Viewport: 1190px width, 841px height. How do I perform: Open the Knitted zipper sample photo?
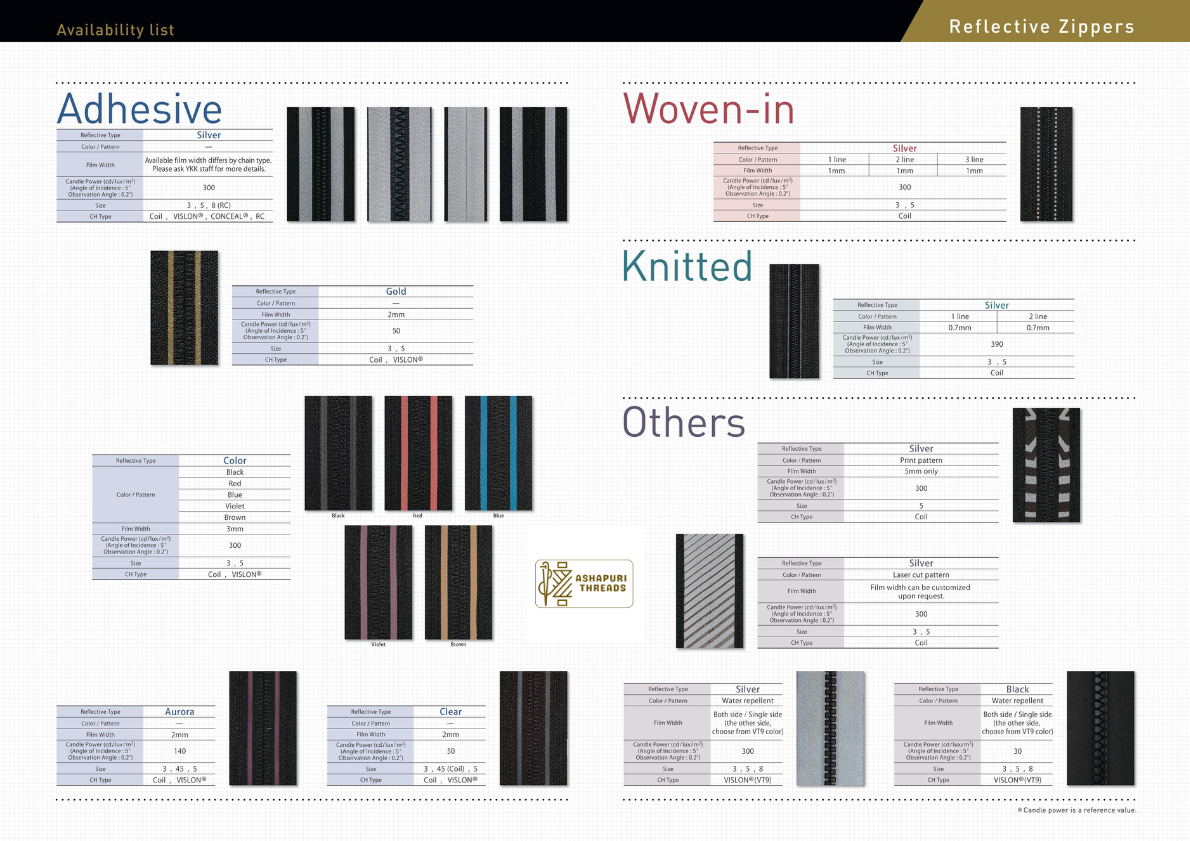tap(795, 320)
